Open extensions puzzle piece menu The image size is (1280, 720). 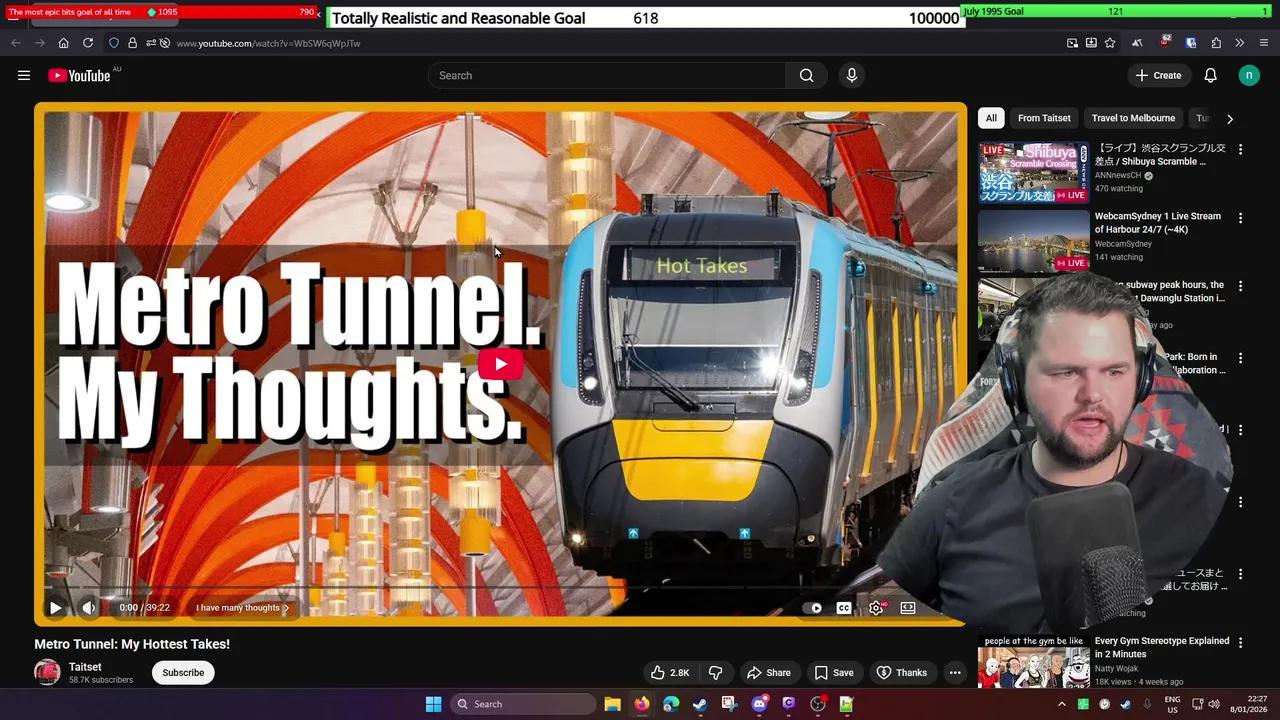(x=1216, y=43)
